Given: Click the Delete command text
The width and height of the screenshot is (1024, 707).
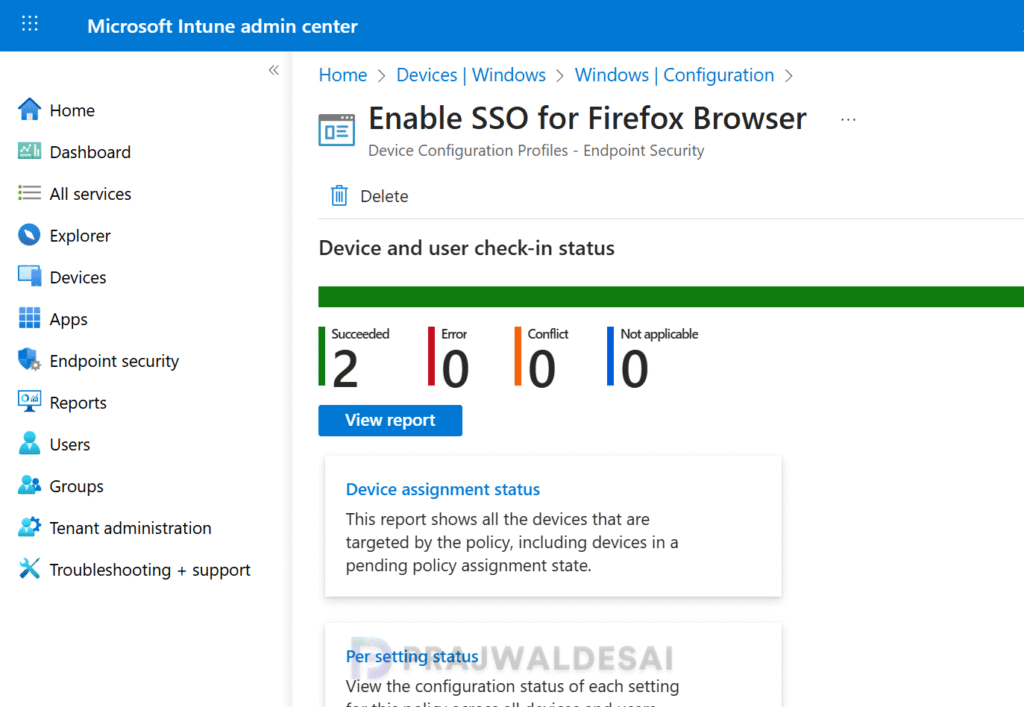Looking at the screenshot, I should [384, 196].
